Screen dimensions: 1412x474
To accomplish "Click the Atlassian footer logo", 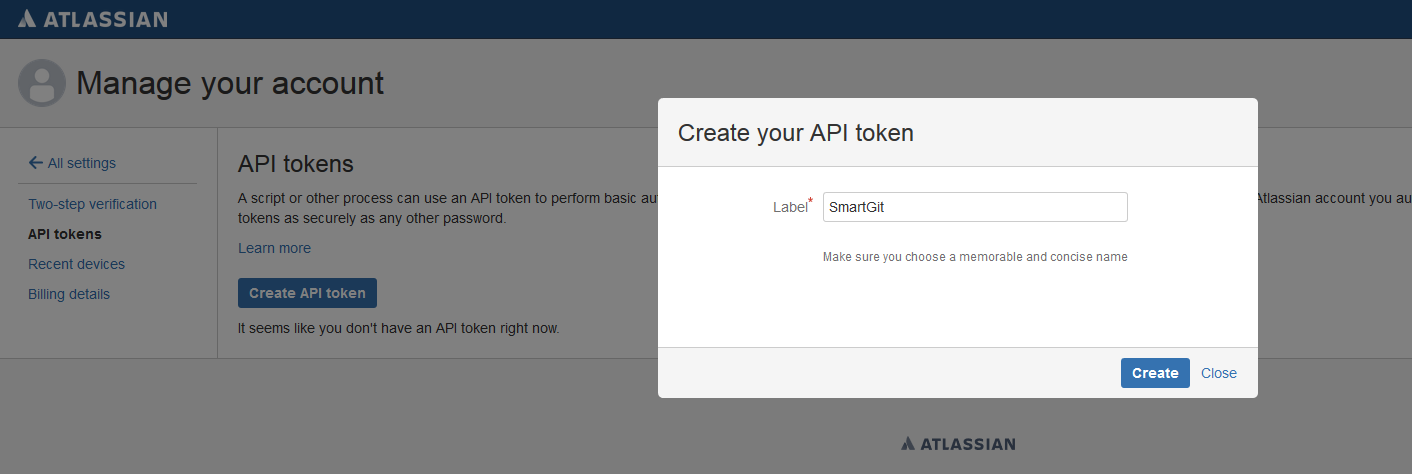I will coord(957,443).
